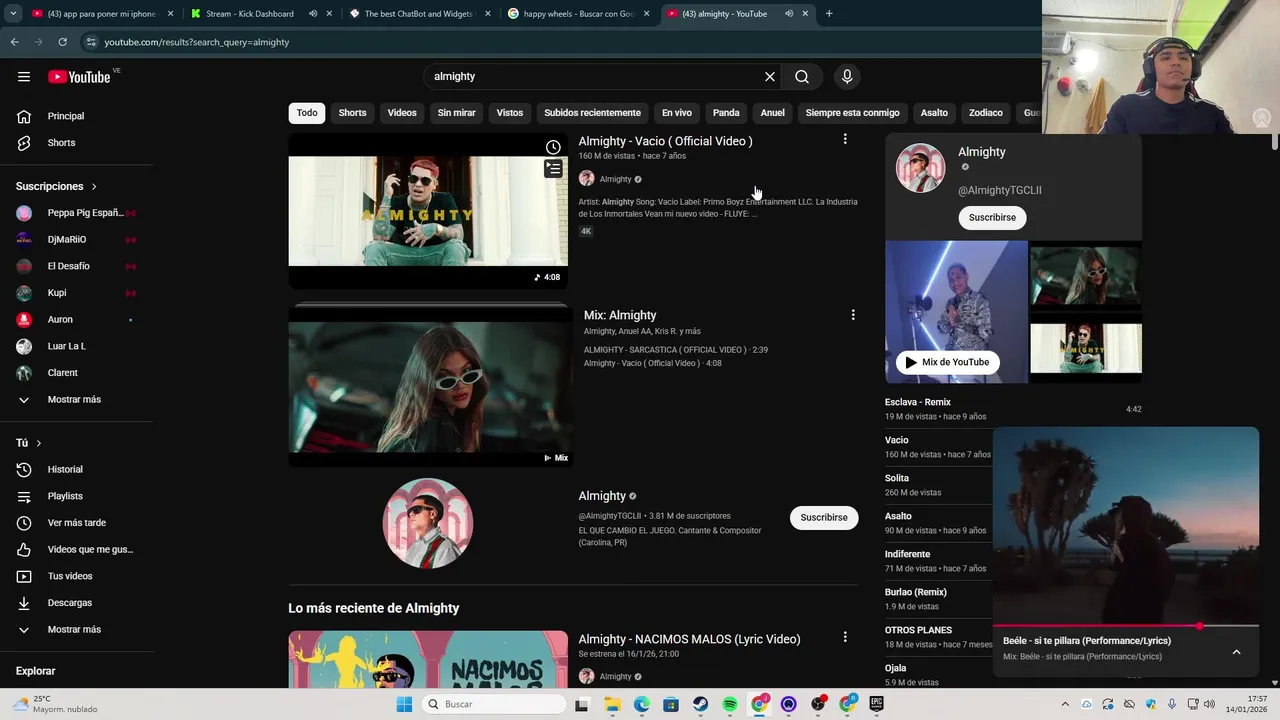Viewport: 1280px width, 720px height.
Task: Select the Videos filter chip
Action: 402,113
